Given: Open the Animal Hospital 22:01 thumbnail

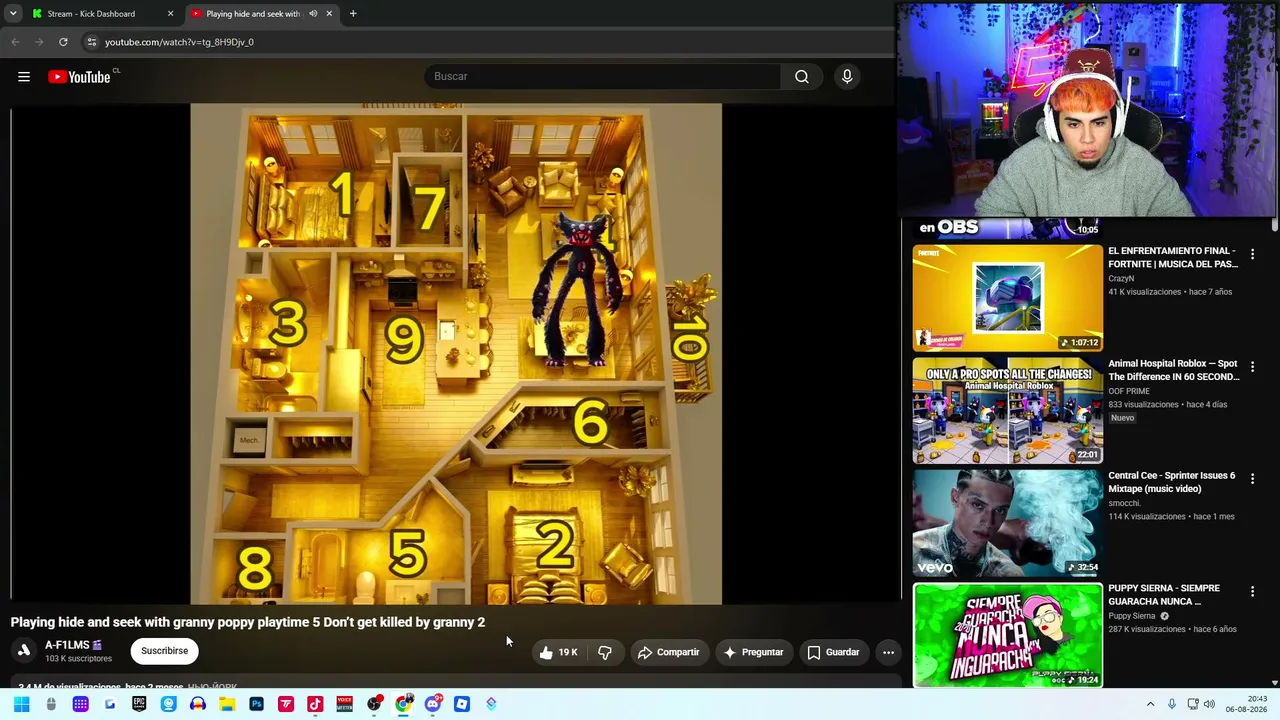Looking at the screenshot, I should [1007, 410].
